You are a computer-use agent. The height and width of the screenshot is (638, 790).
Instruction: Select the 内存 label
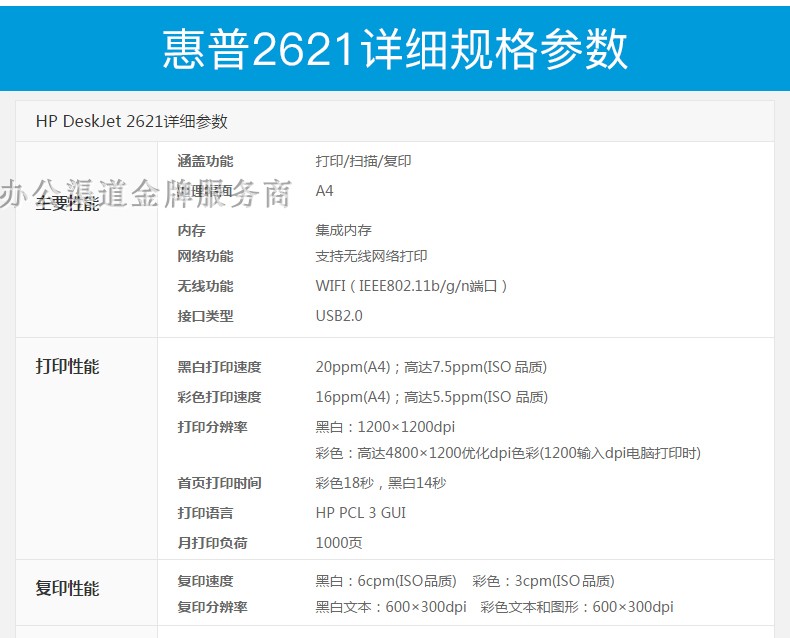click(191, 230)
